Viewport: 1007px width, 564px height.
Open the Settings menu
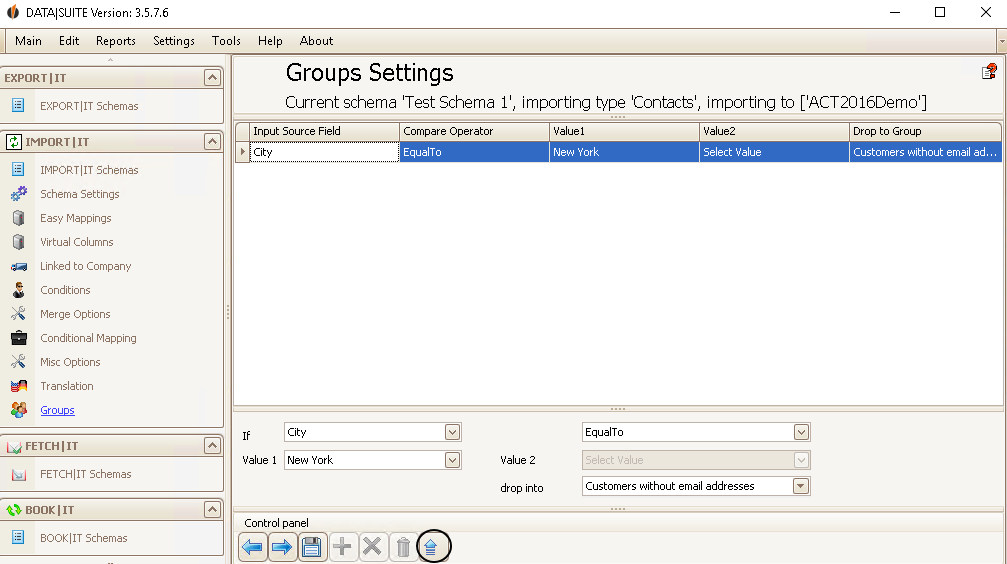[173, 40]
